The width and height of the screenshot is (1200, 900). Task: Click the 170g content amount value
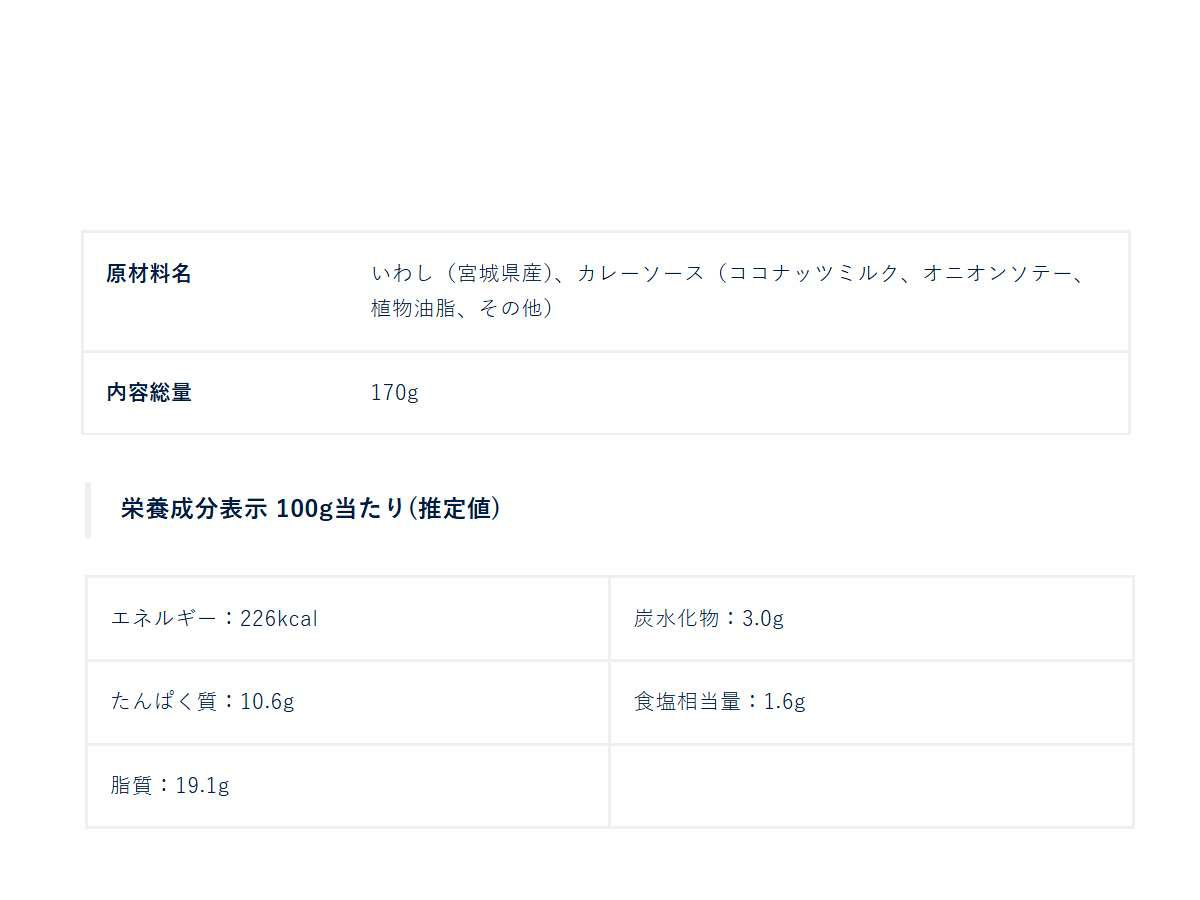[395, 393]
